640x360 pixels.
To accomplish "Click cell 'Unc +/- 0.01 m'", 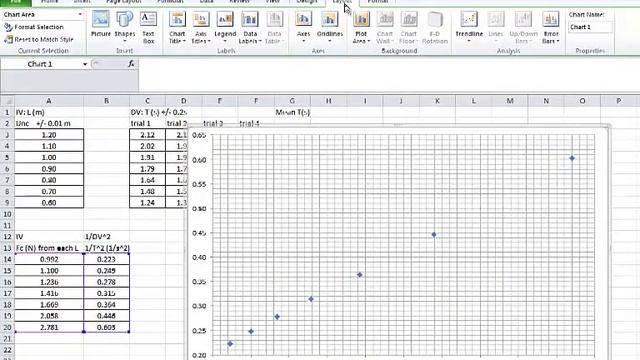I will coord(49,123).
